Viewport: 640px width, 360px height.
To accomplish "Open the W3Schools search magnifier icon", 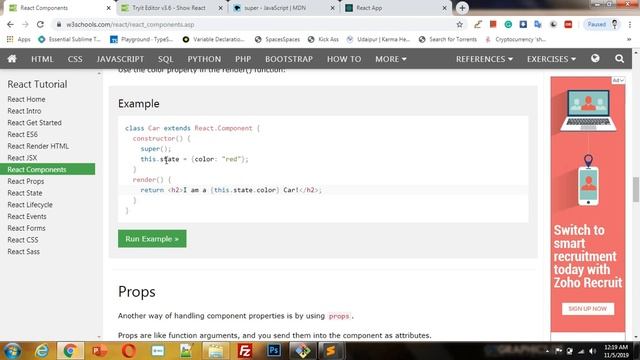I will 619,59.
